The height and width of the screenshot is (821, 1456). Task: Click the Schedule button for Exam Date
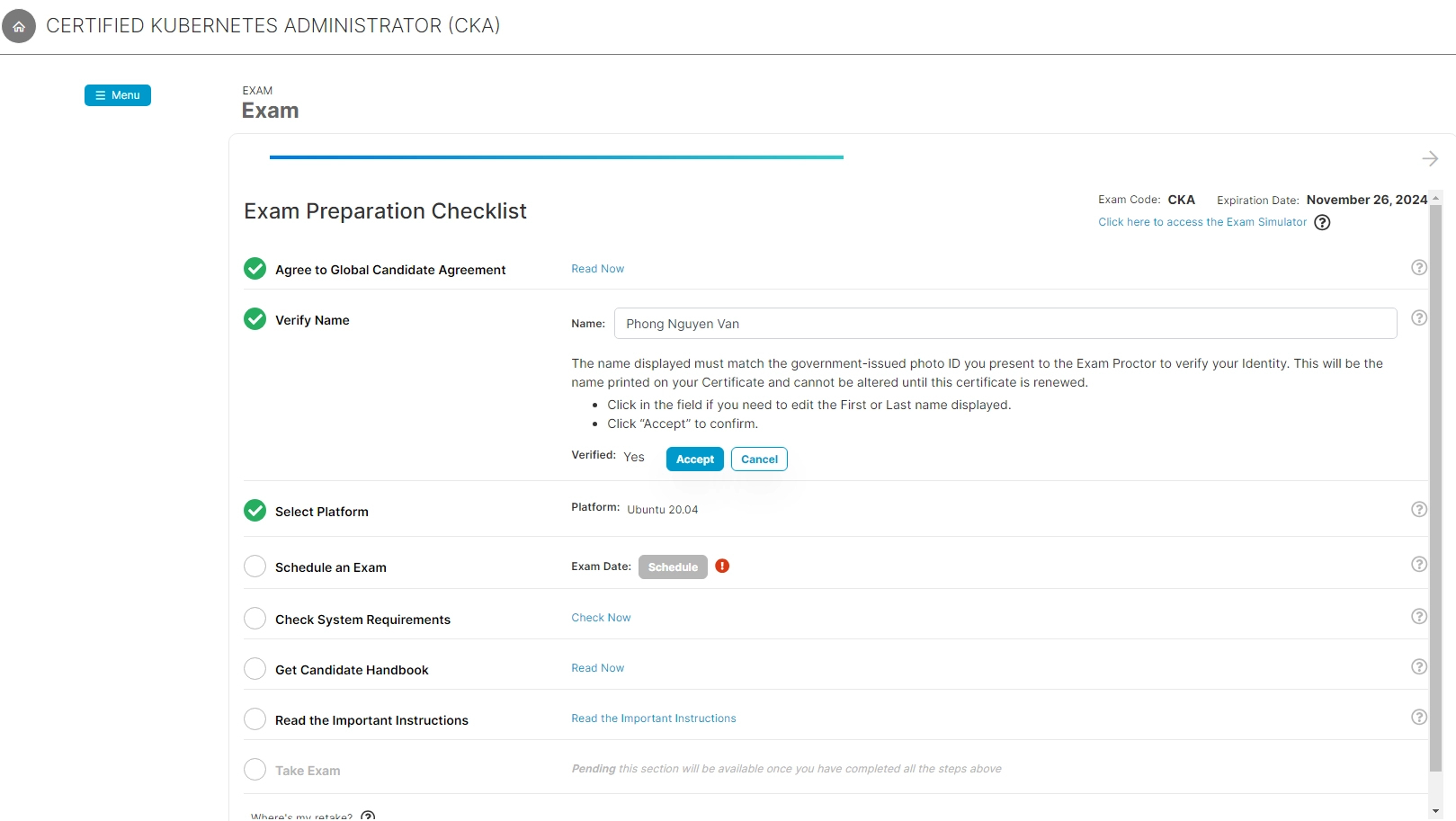click(673, 567)
